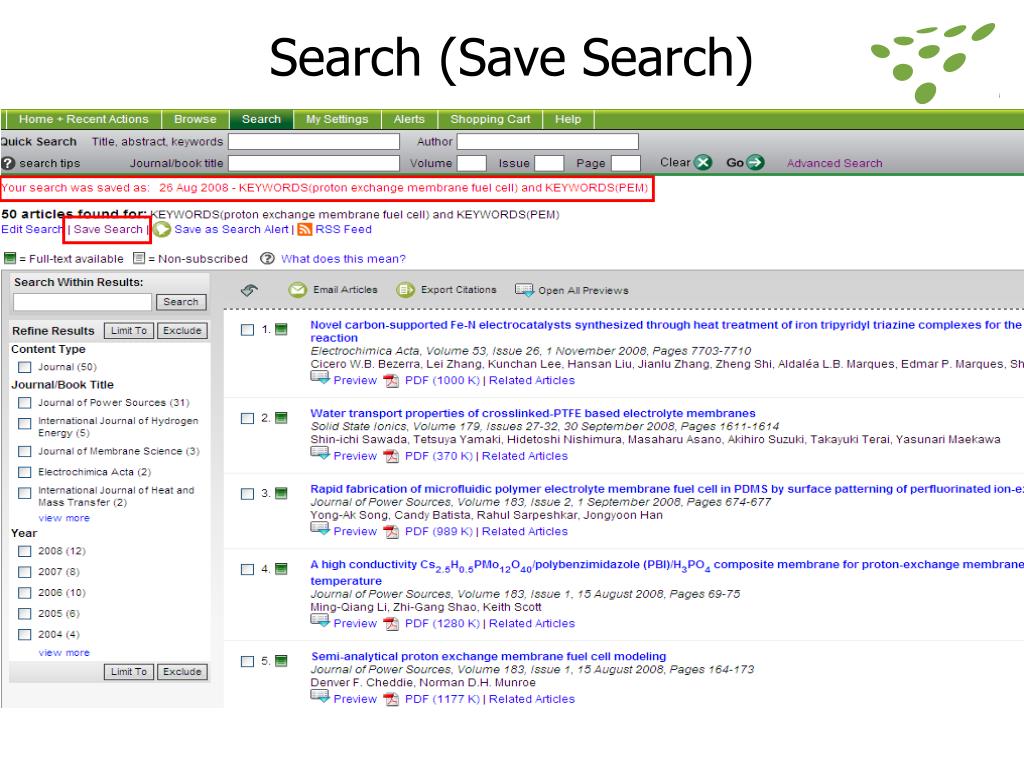Click the Search Within Results text box
This screenshot has height=768, width=1024.
click(x=82, y=302)
